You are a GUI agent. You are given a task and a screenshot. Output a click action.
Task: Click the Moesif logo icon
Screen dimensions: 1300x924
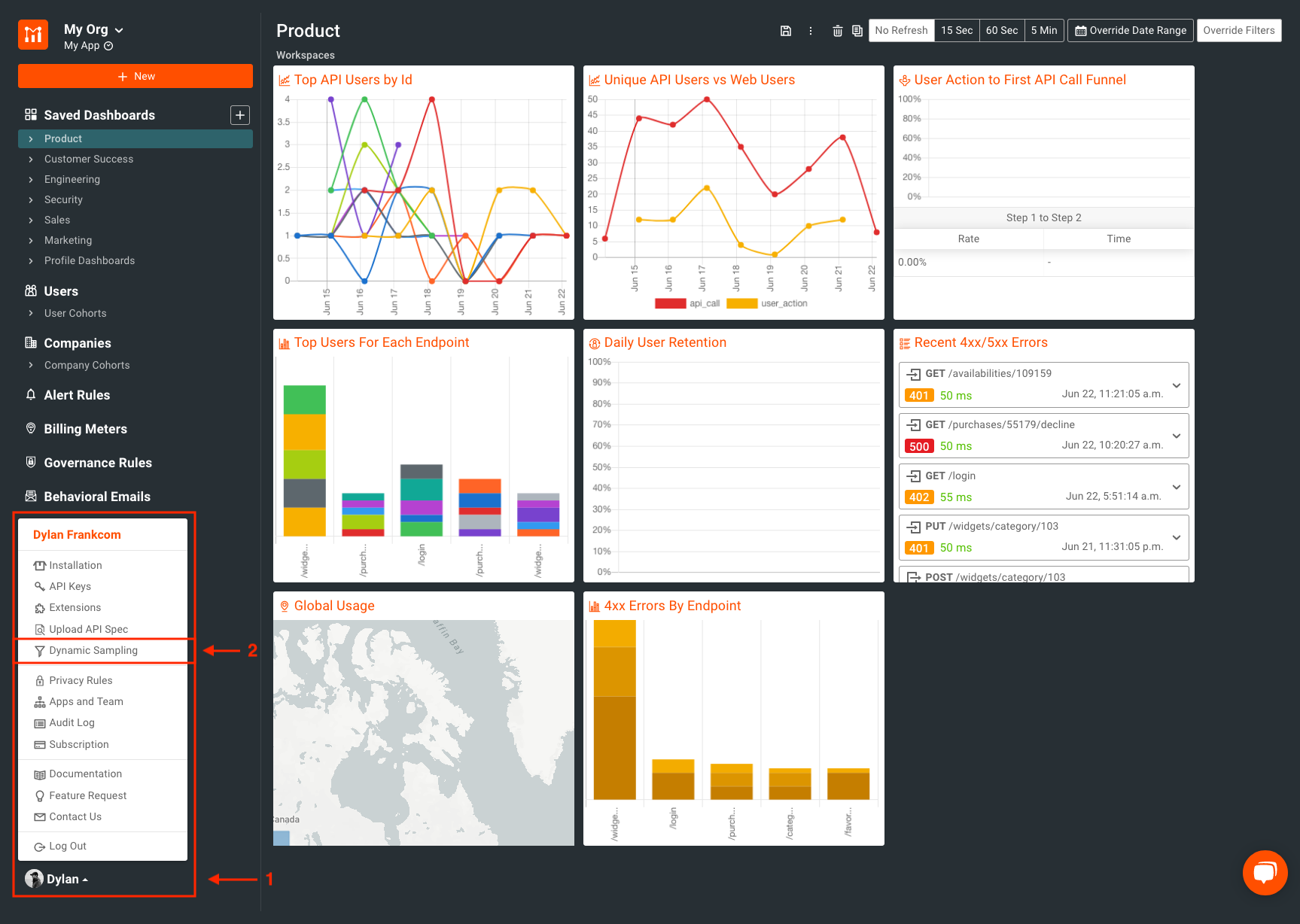pos(33,35)
